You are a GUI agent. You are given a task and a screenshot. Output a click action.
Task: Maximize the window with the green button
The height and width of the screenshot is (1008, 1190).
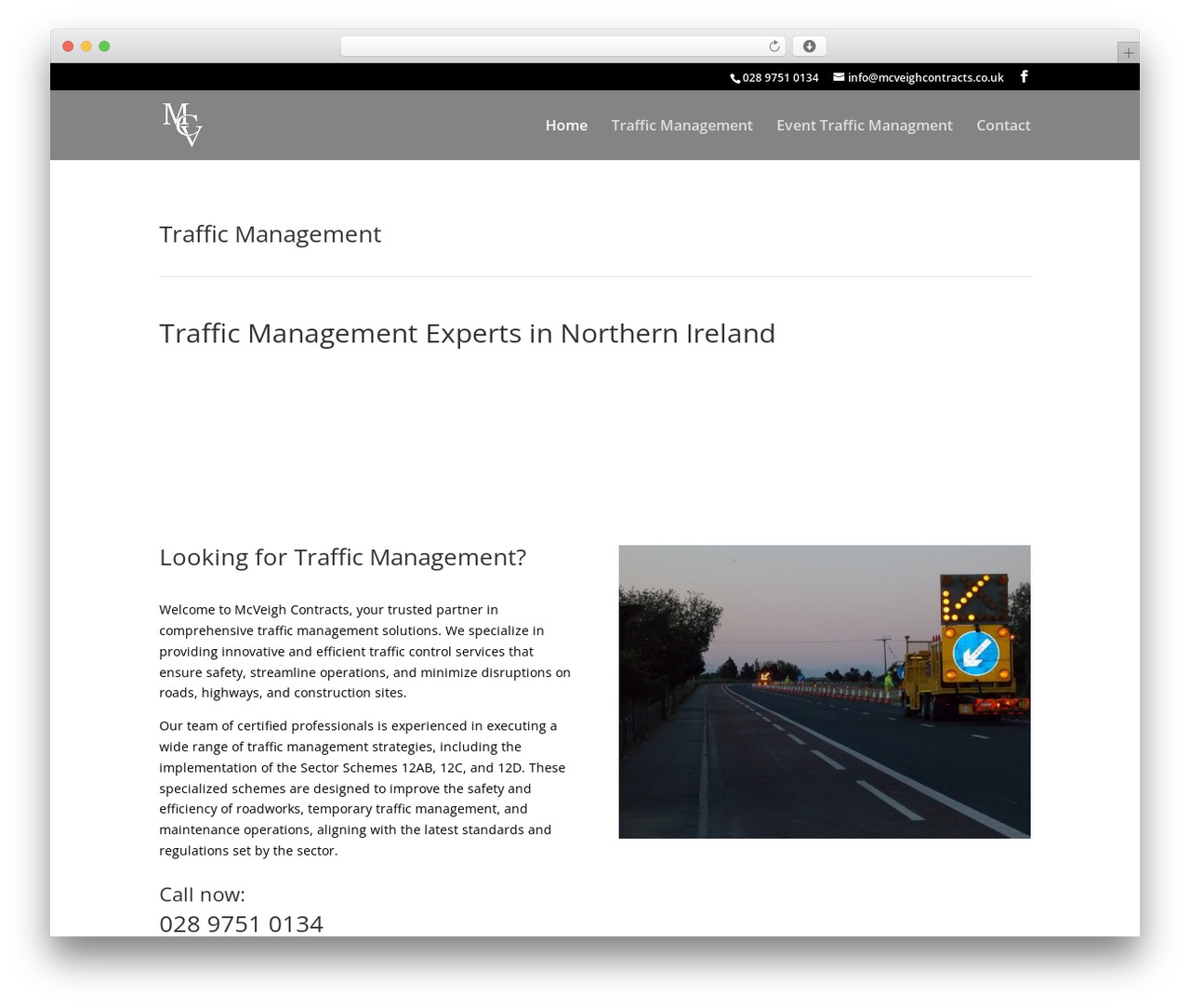click(x=104, y=46)
